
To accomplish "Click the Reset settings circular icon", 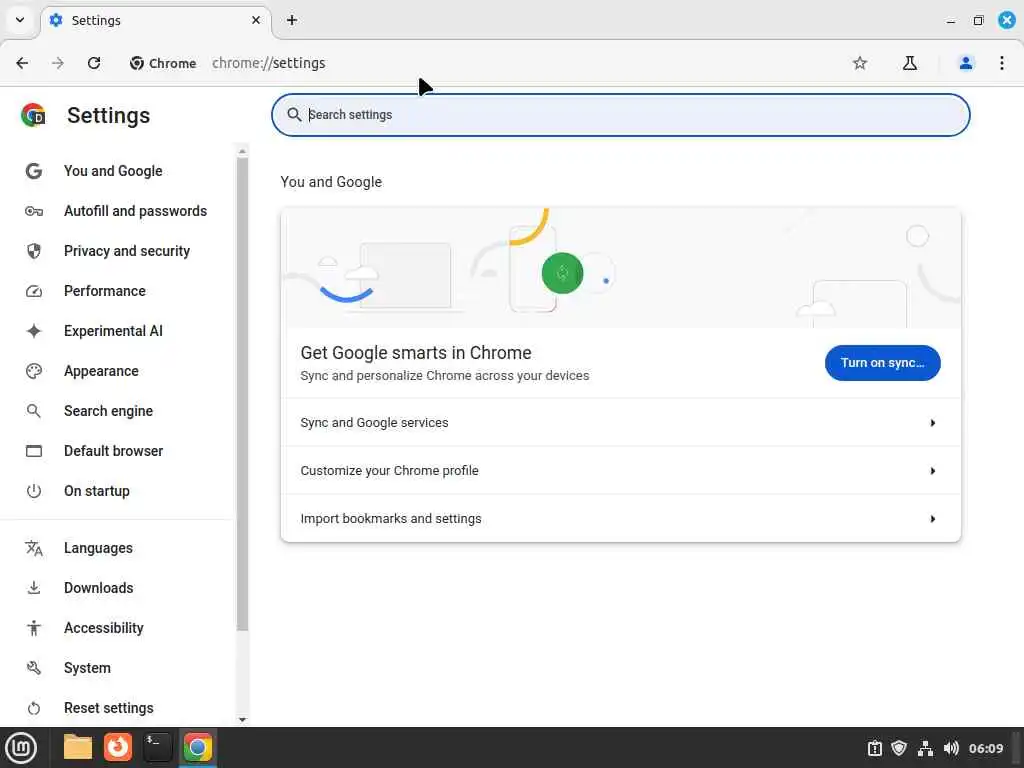I will 34,709.
